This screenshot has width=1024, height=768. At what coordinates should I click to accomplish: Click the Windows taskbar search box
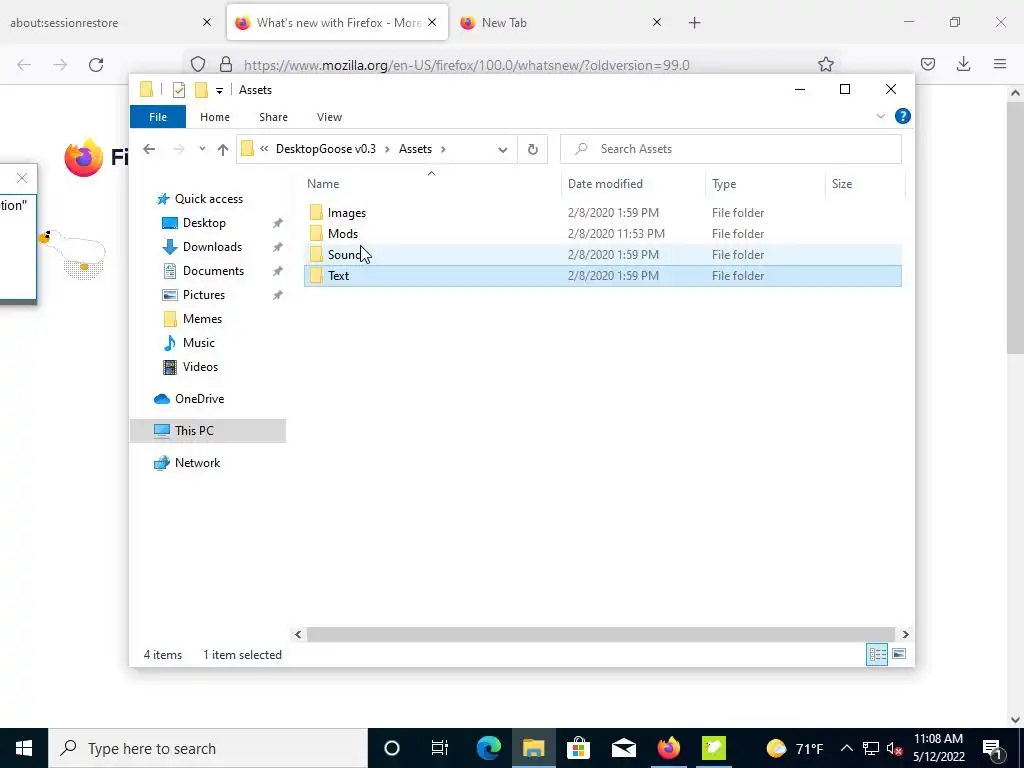(x=208, y=748)
